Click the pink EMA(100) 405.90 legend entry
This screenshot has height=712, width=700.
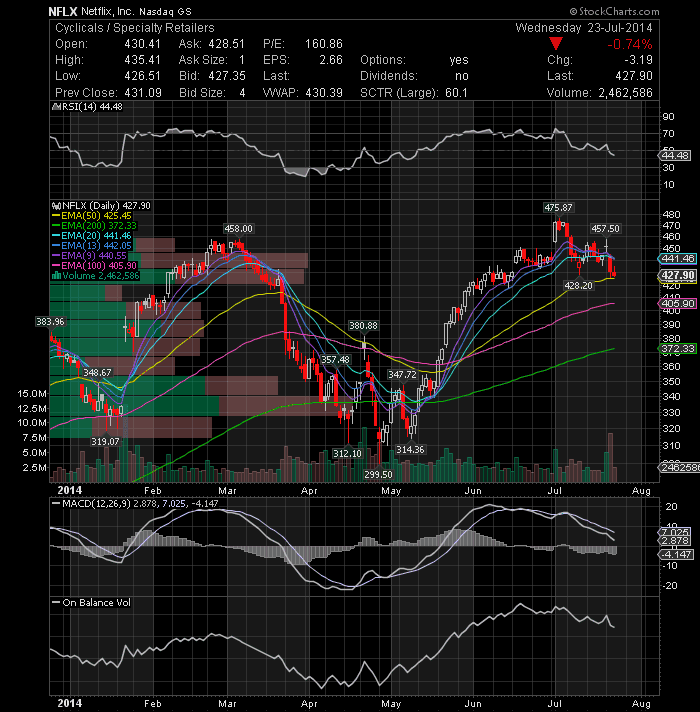94,266
